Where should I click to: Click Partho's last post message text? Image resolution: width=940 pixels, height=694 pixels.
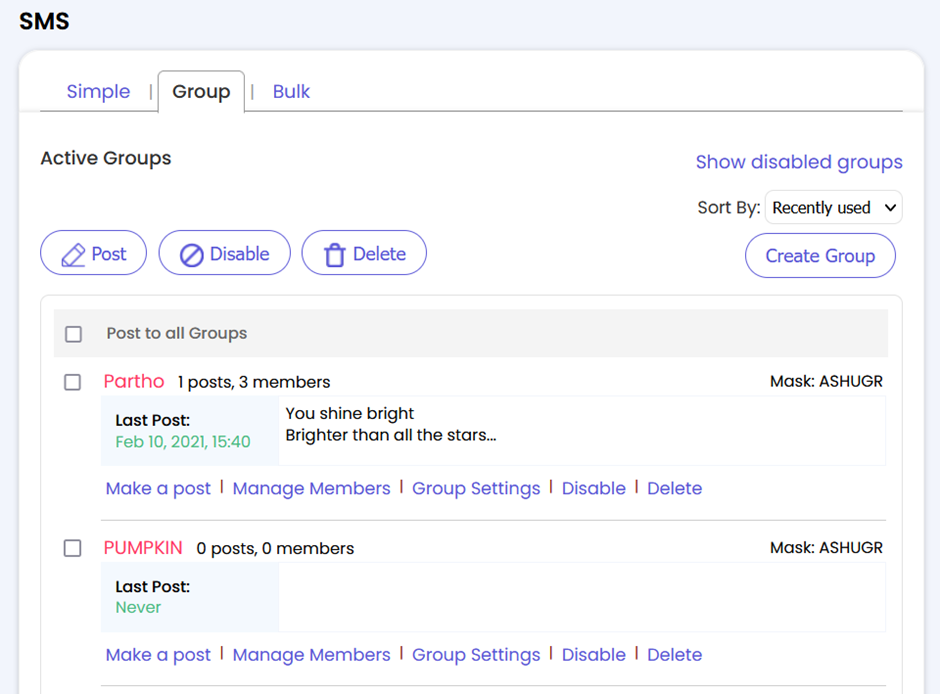tap(391, 424)
